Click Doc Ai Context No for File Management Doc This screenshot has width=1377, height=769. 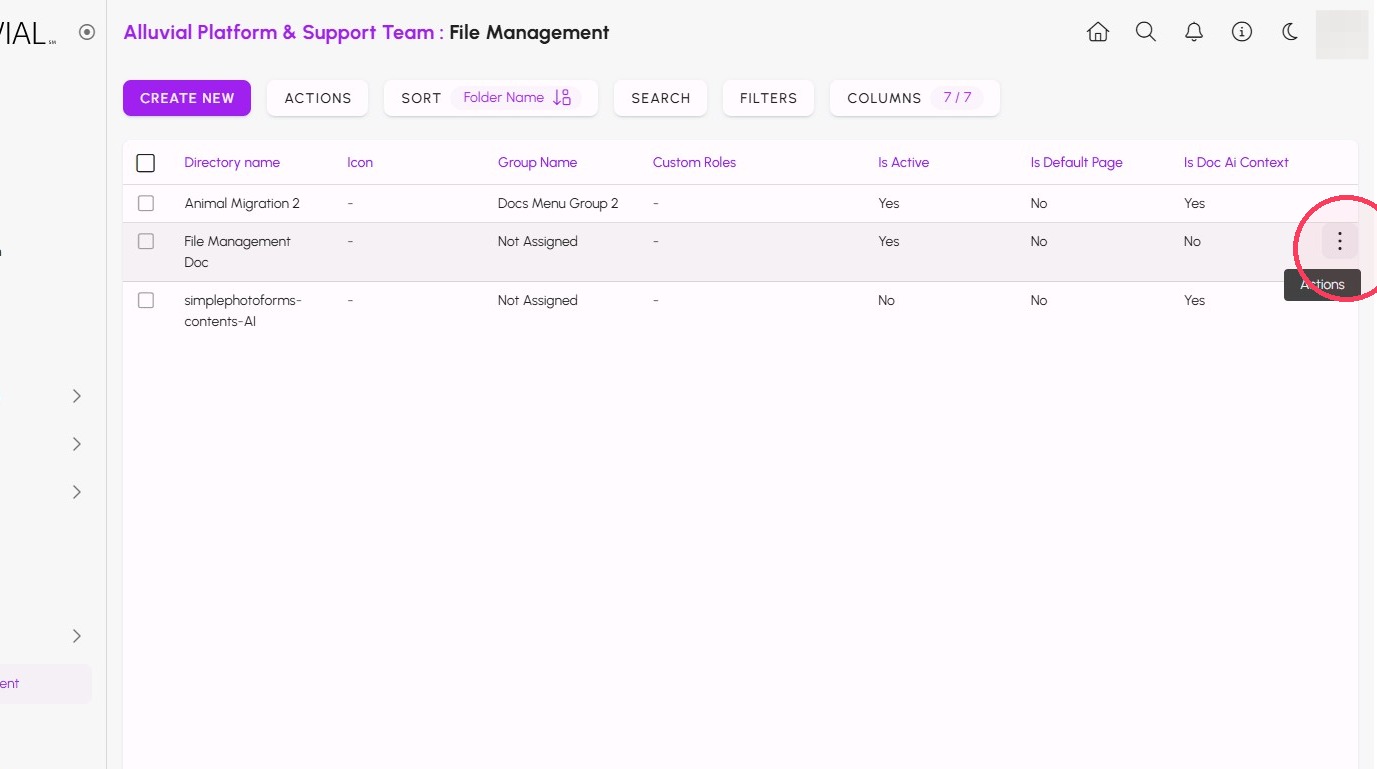[1192, 241]
